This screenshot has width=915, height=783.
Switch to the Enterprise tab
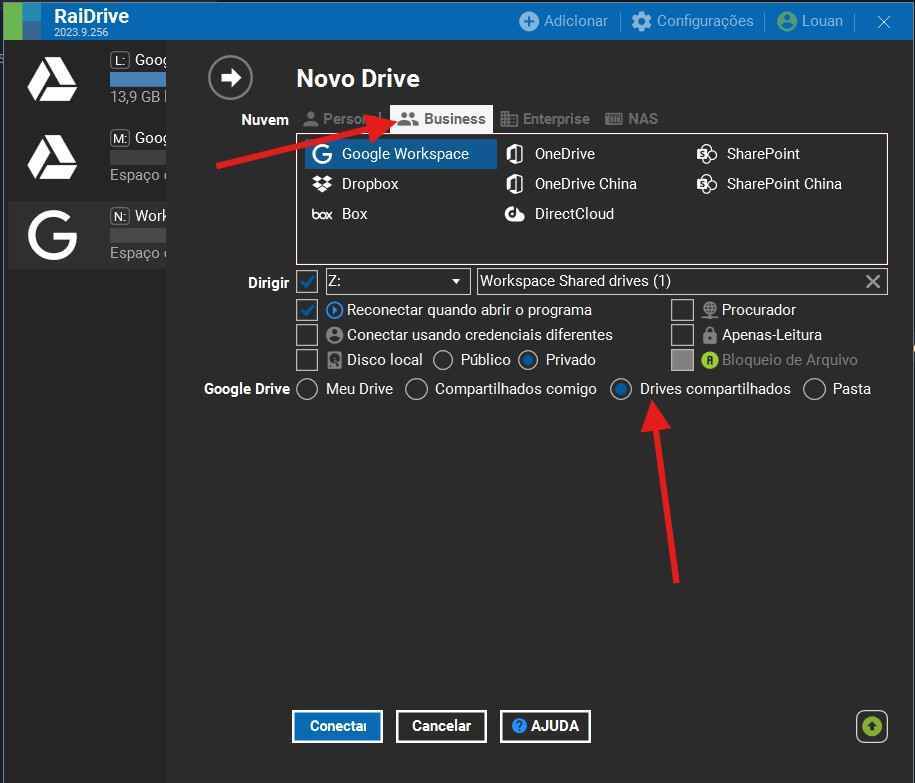pyautogui.click(x=545, y=119)
